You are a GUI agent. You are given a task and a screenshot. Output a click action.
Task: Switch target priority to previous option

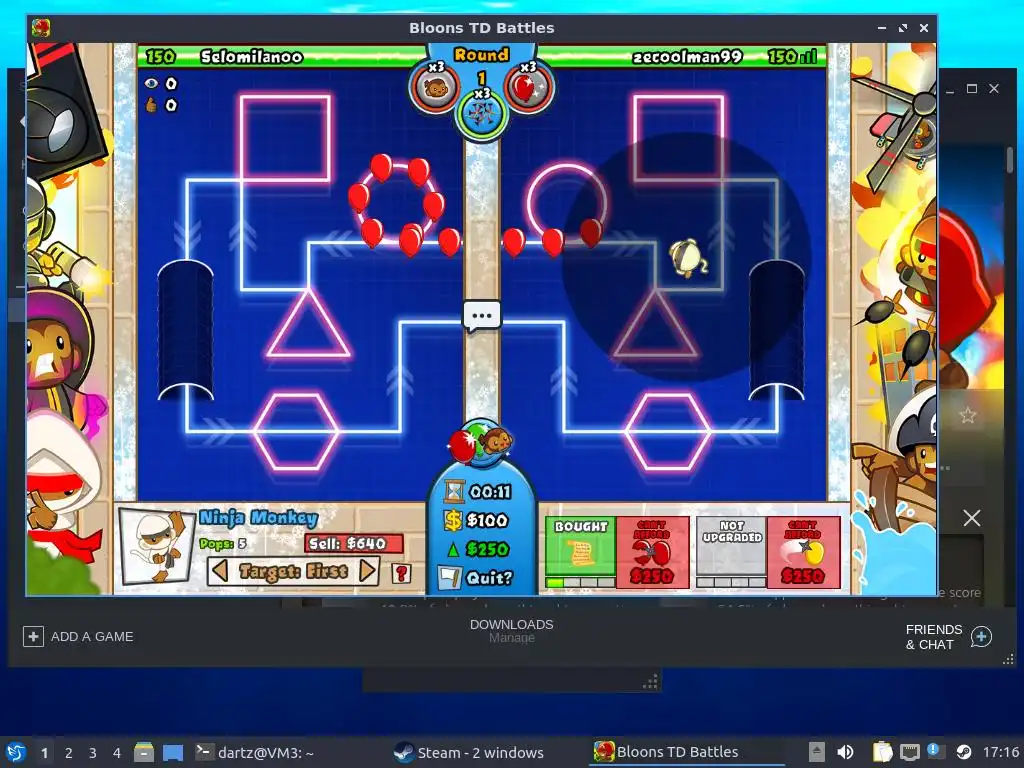[220, 571]
